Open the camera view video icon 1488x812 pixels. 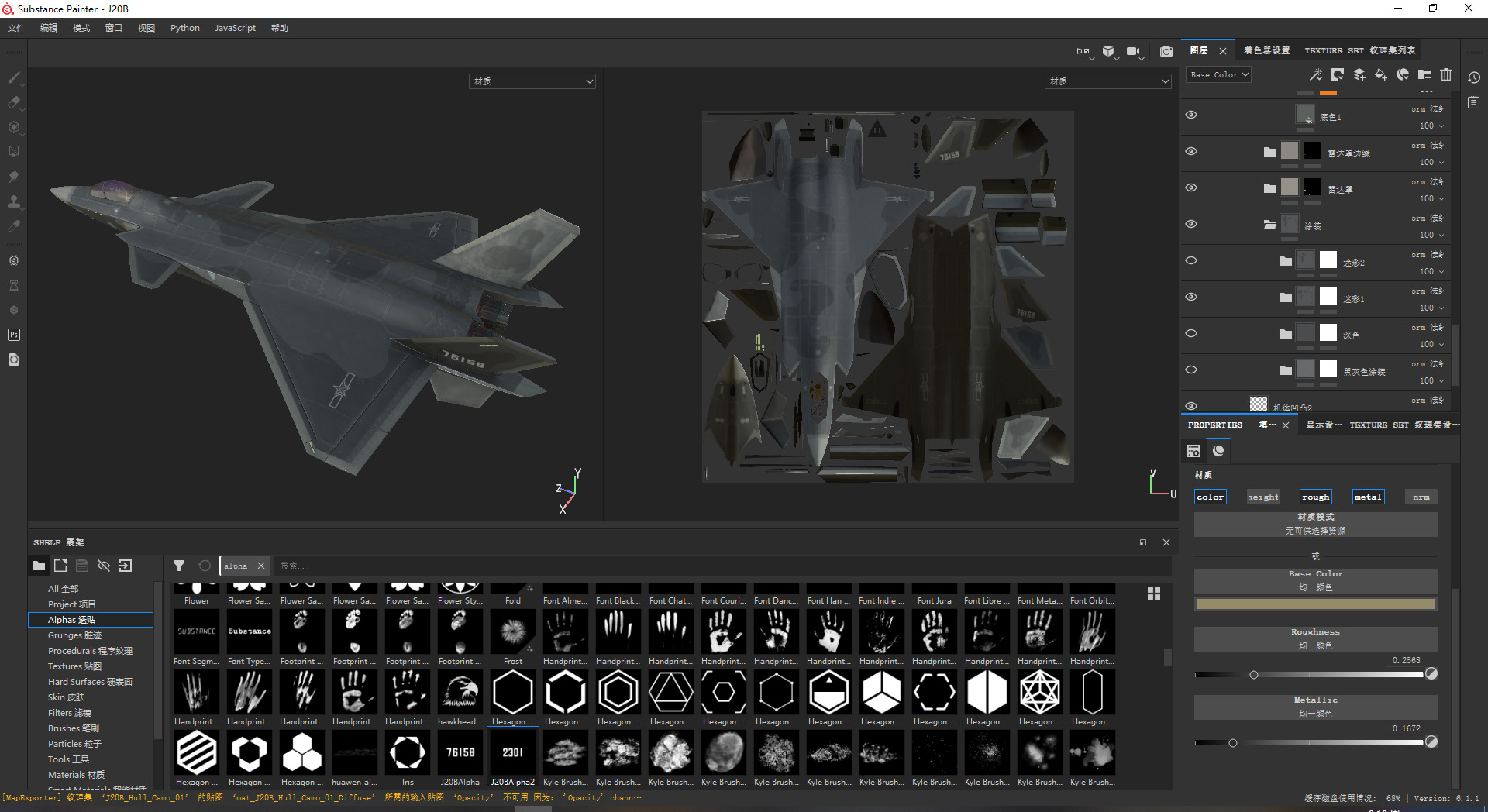click(x=1133, y=51)
